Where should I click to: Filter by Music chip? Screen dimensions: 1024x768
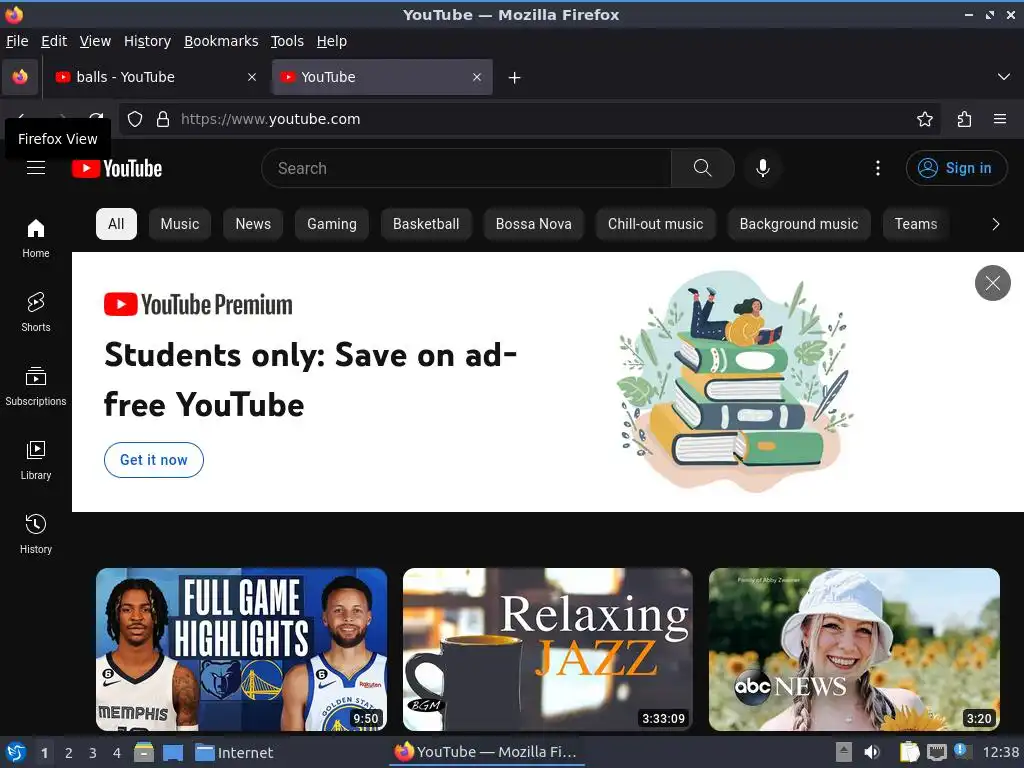pos(180,224)
